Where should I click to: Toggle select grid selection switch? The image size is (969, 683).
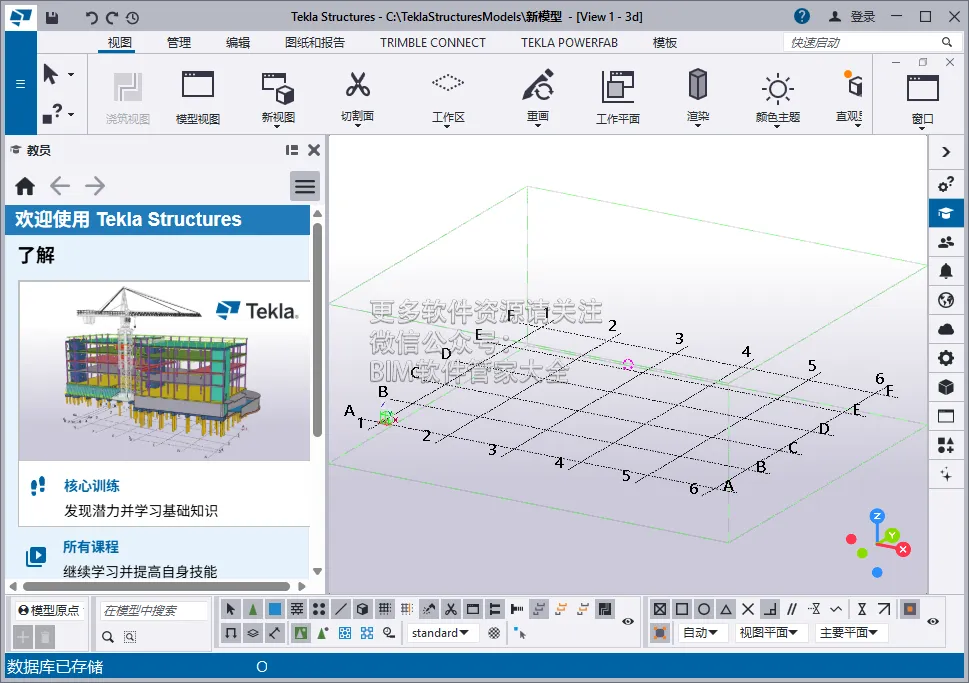(384, 609)
